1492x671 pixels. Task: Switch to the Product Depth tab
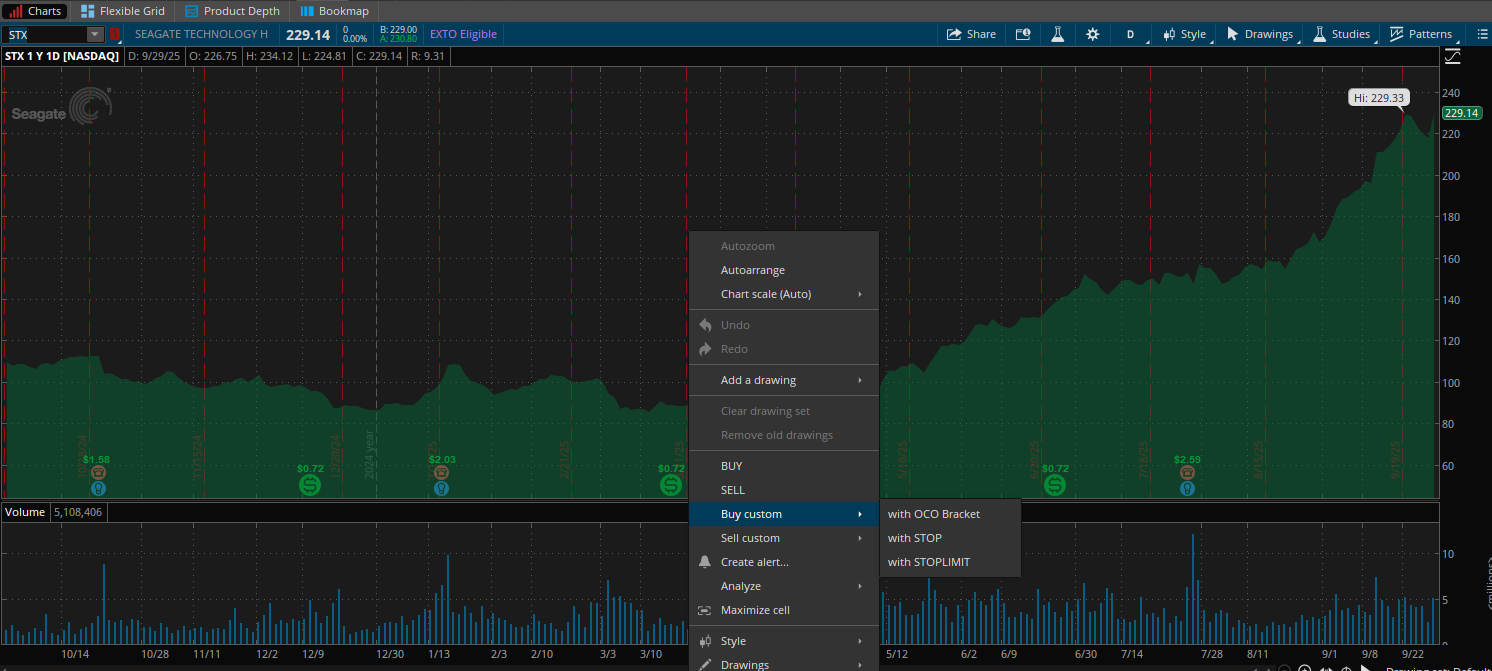click(232, 11)
